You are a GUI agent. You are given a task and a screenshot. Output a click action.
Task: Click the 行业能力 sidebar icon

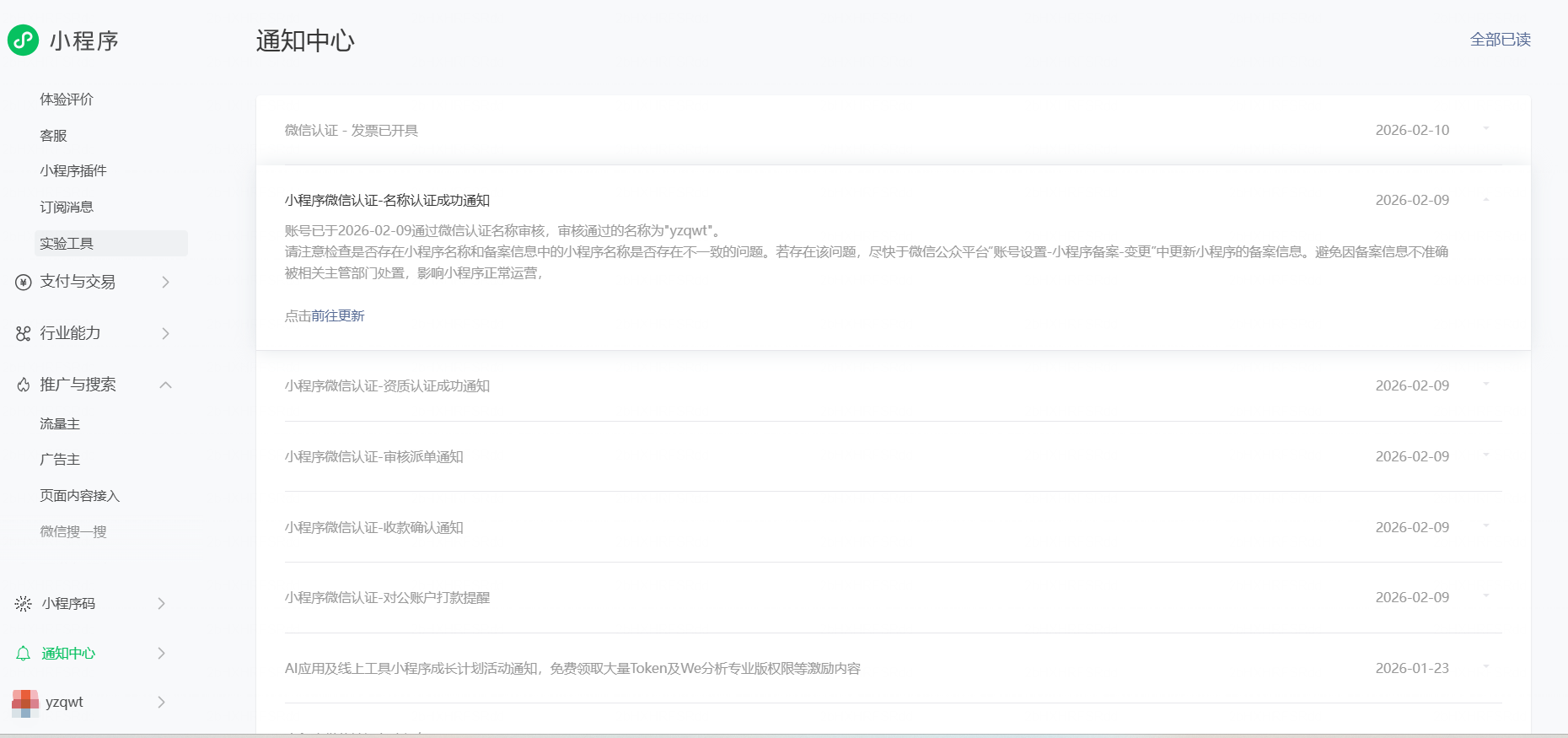(x=24, y=333)
